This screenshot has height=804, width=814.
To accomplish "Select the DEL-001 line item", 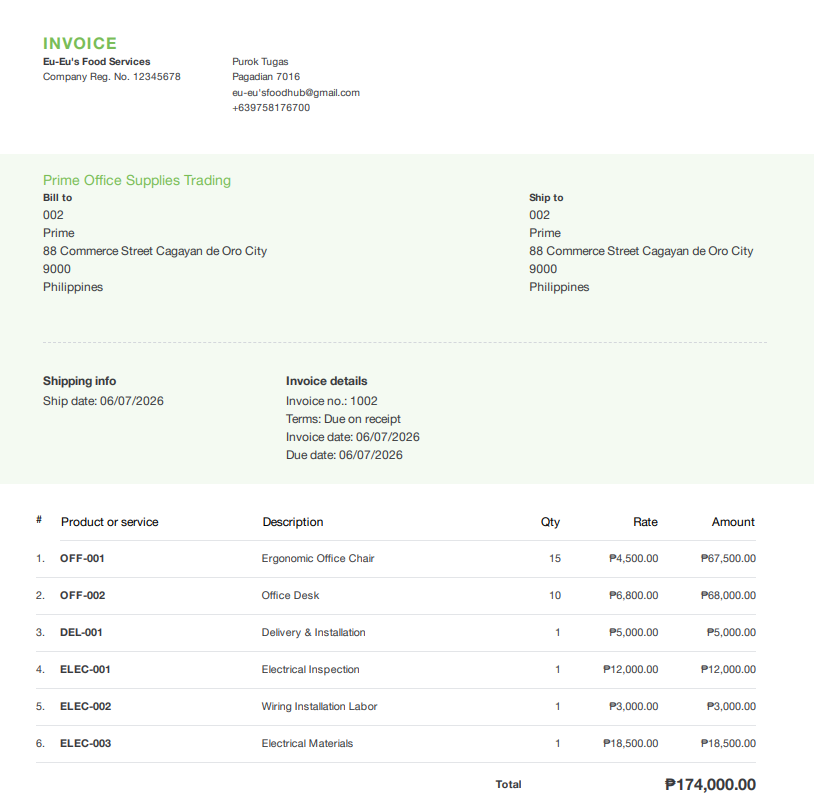I will 396,632.
